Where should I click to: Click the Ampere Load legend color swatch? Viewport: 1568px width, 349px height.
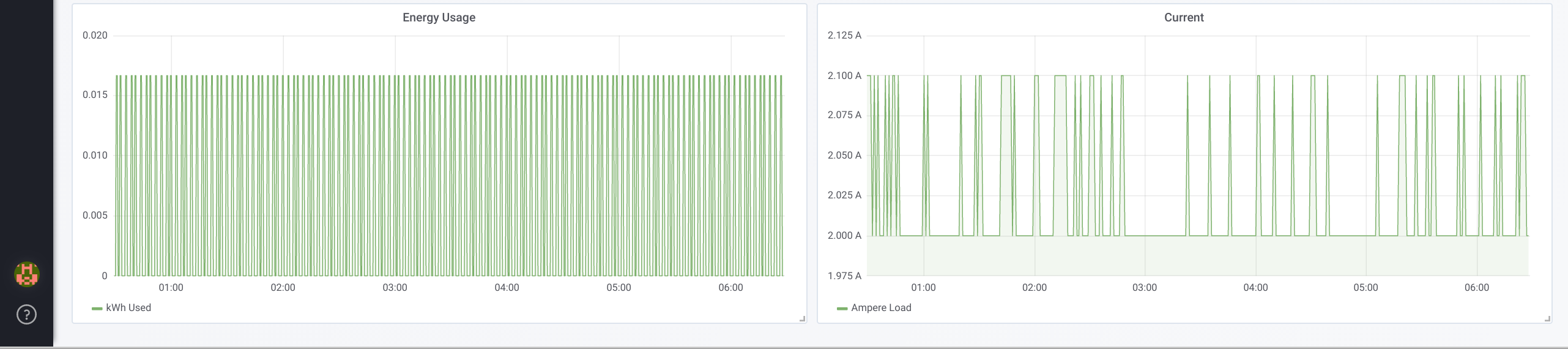(x=842, y=308)
